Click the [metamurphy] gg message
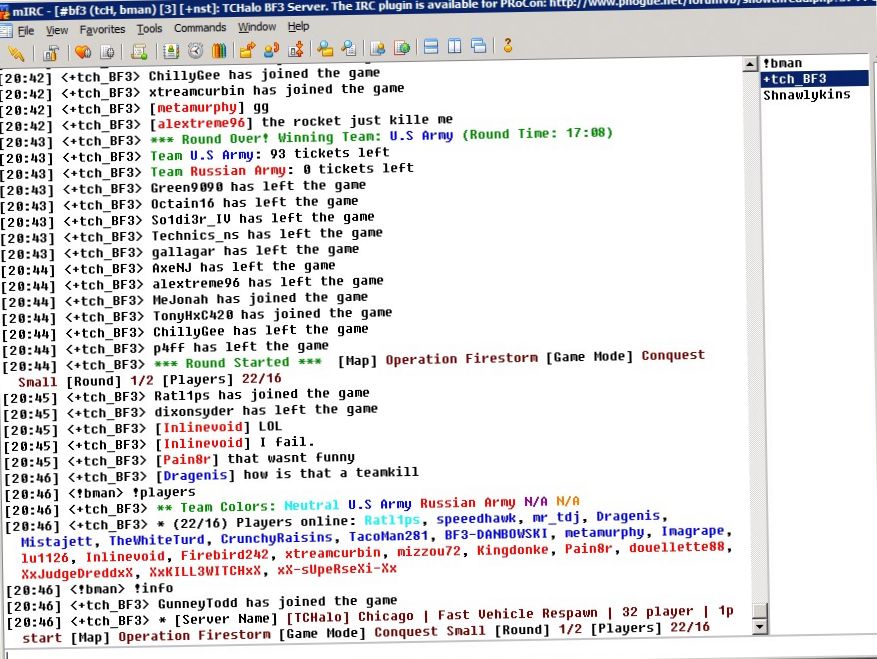This screenshot has height=659, width=877. coord(209,107)
